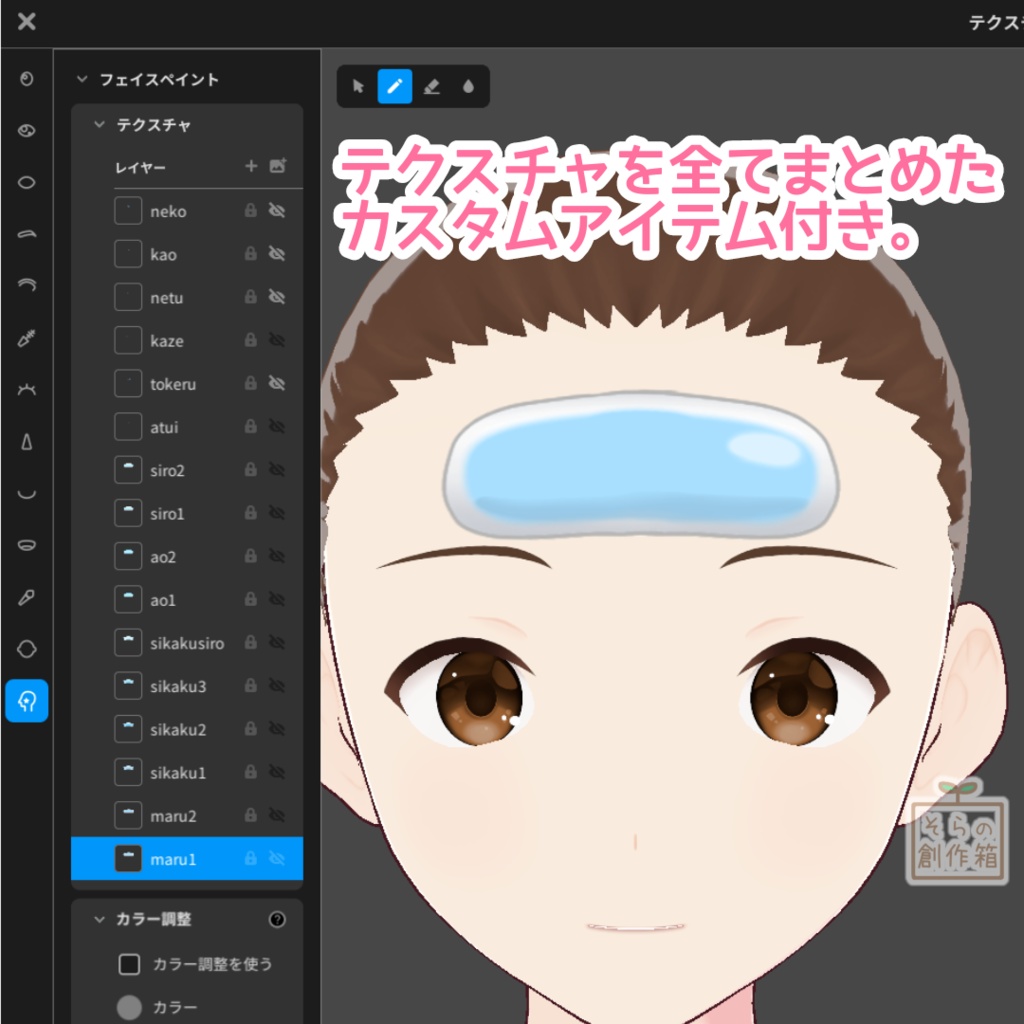Open the face paint editor in the sidebar
Image resolution: width=1024 pixels, height=1024 pixels.
[x=25, y=702]
